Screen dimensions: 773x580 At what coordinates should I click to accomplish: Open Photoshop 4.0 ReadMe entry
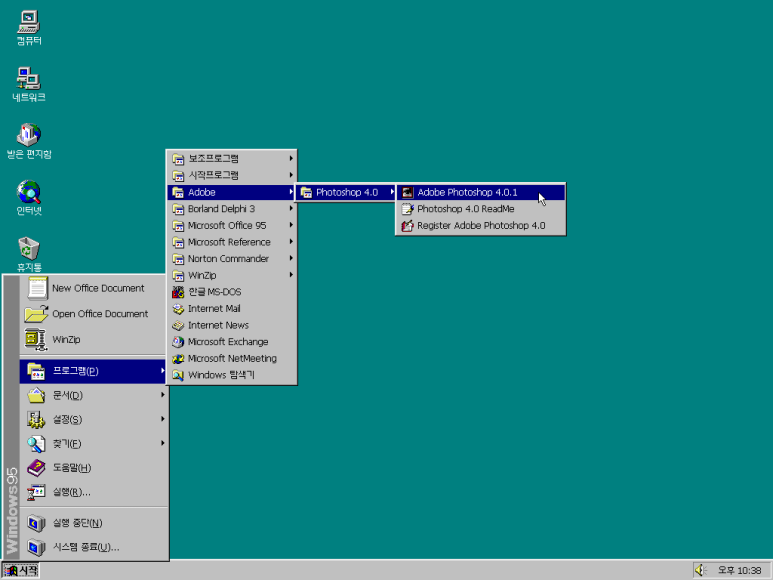point(481,209)
